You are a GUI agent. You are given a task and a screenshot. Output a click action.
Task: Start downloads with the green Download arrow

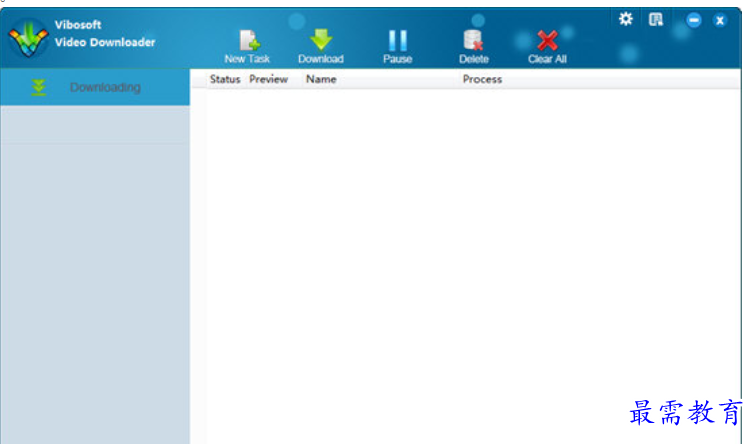click(321, 46)
